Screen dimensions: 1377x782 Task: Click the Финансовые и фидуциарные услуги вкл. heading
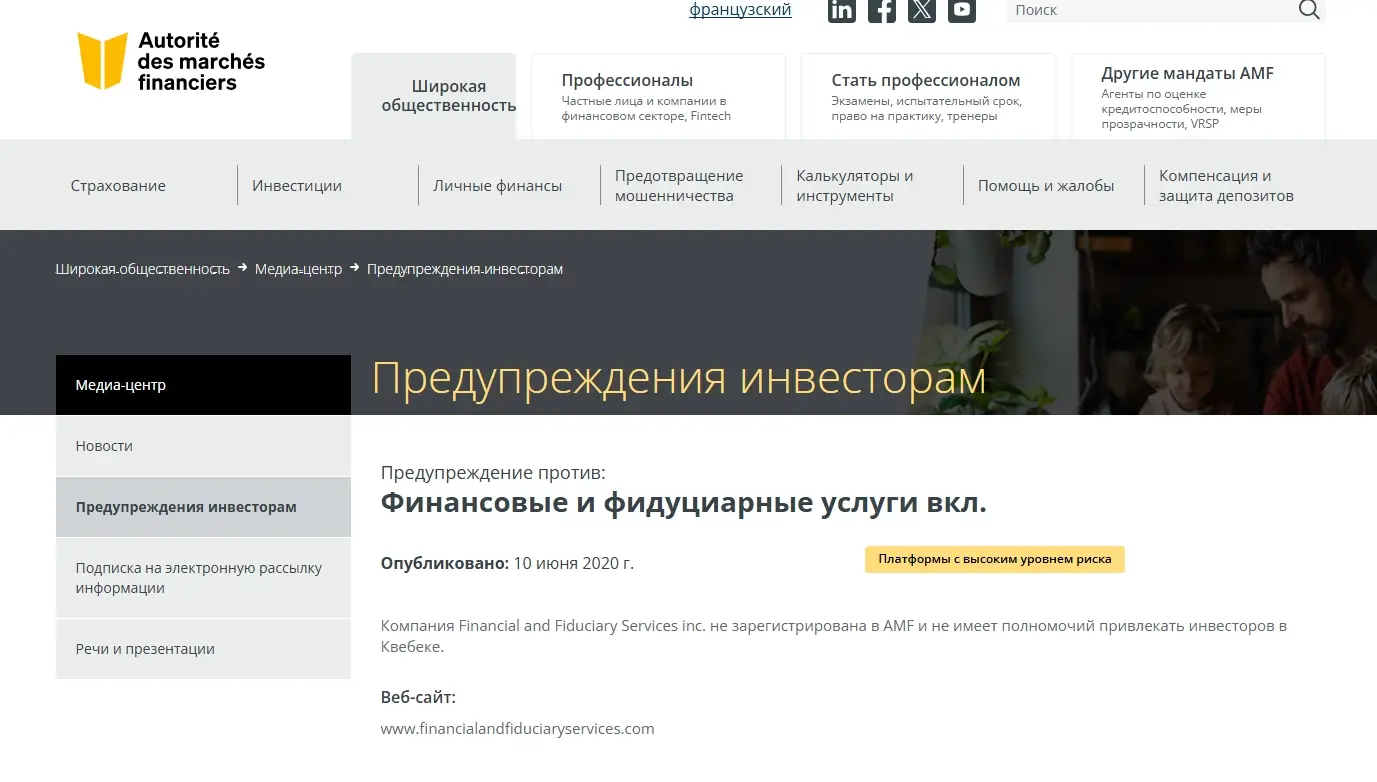tap(684, 503)
